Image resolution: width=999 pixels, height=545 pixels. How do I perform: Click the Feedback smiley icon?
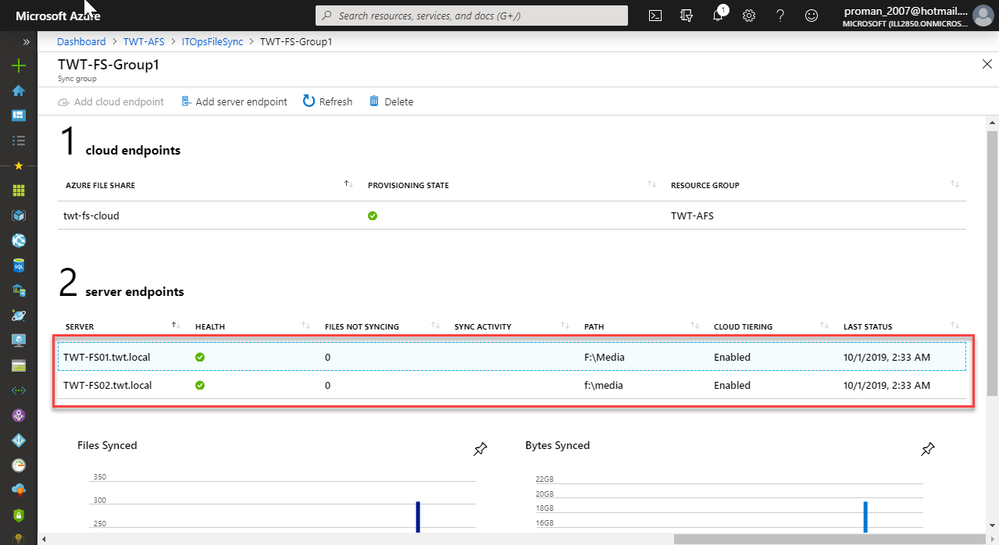point(811,16)
